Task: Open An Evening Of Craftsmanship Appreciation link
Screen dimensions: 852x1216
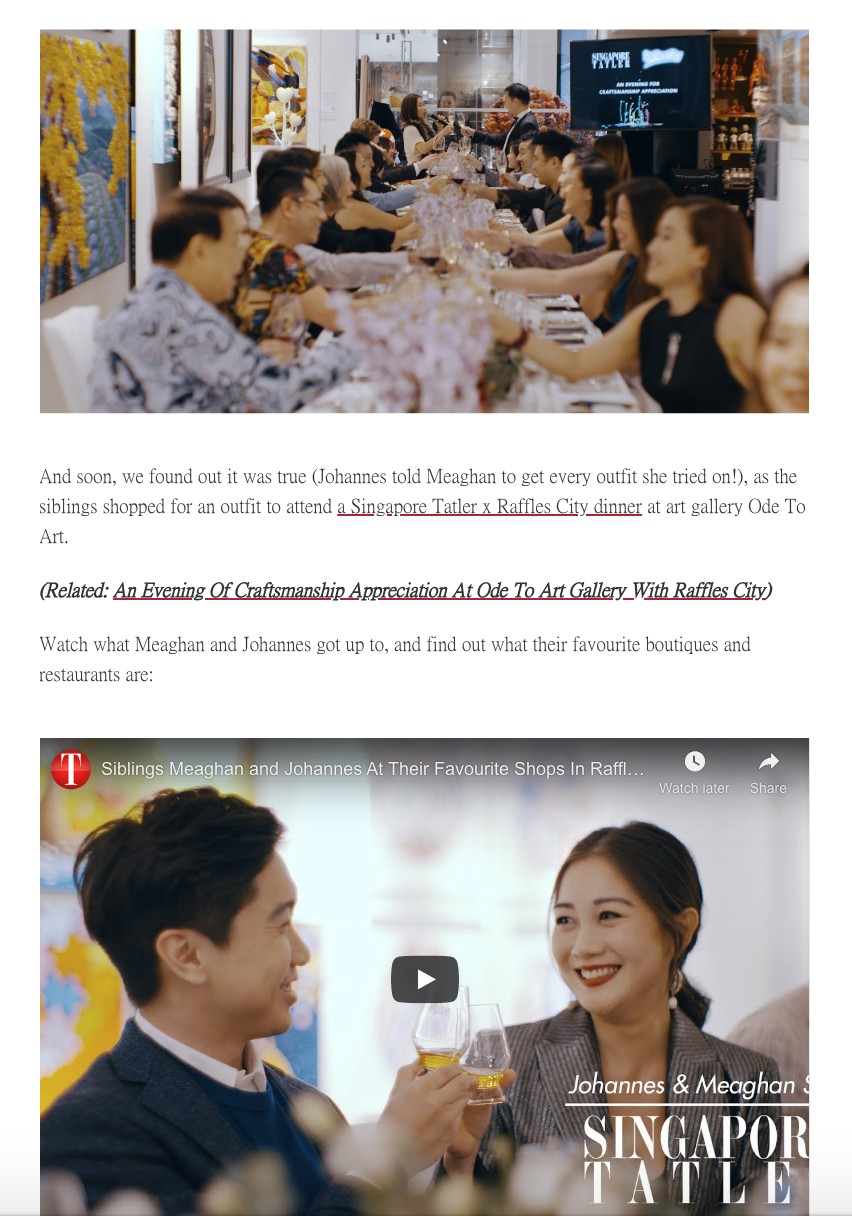Action: coord(439,591)
